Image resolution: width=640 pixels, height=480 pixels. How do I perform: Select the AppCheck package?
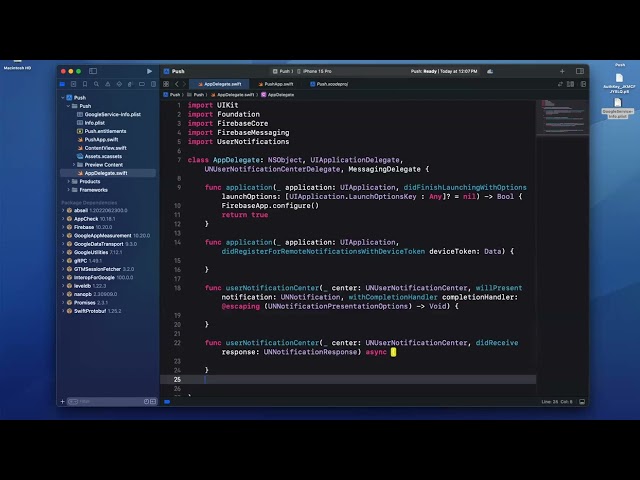(91, 219)
